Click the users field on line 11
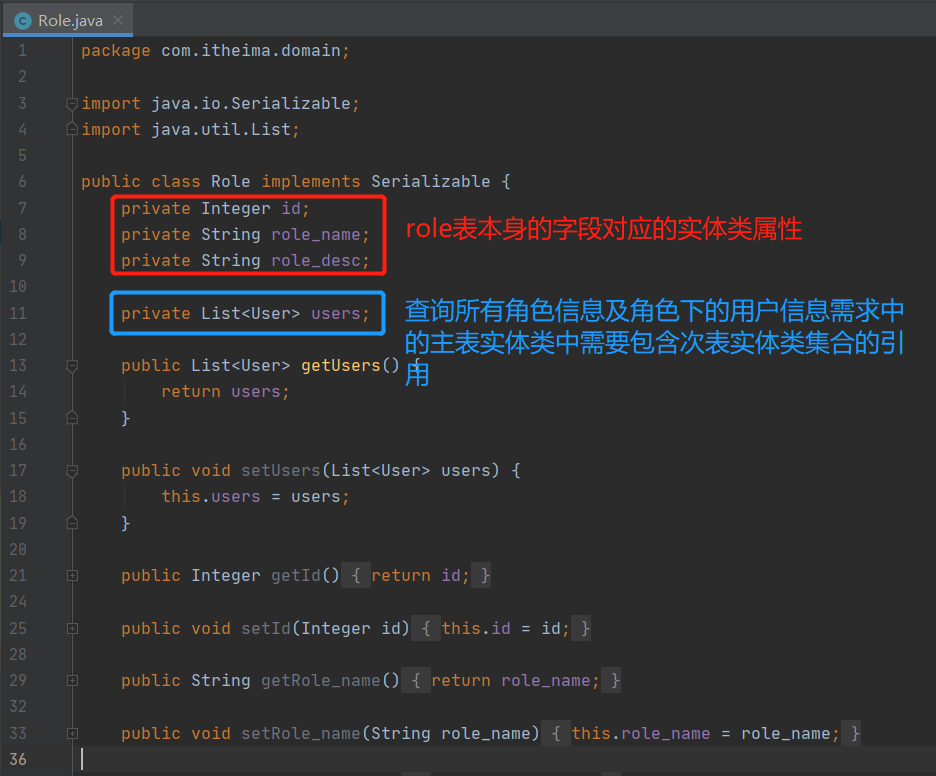936x776 pixels. point(335,313)
